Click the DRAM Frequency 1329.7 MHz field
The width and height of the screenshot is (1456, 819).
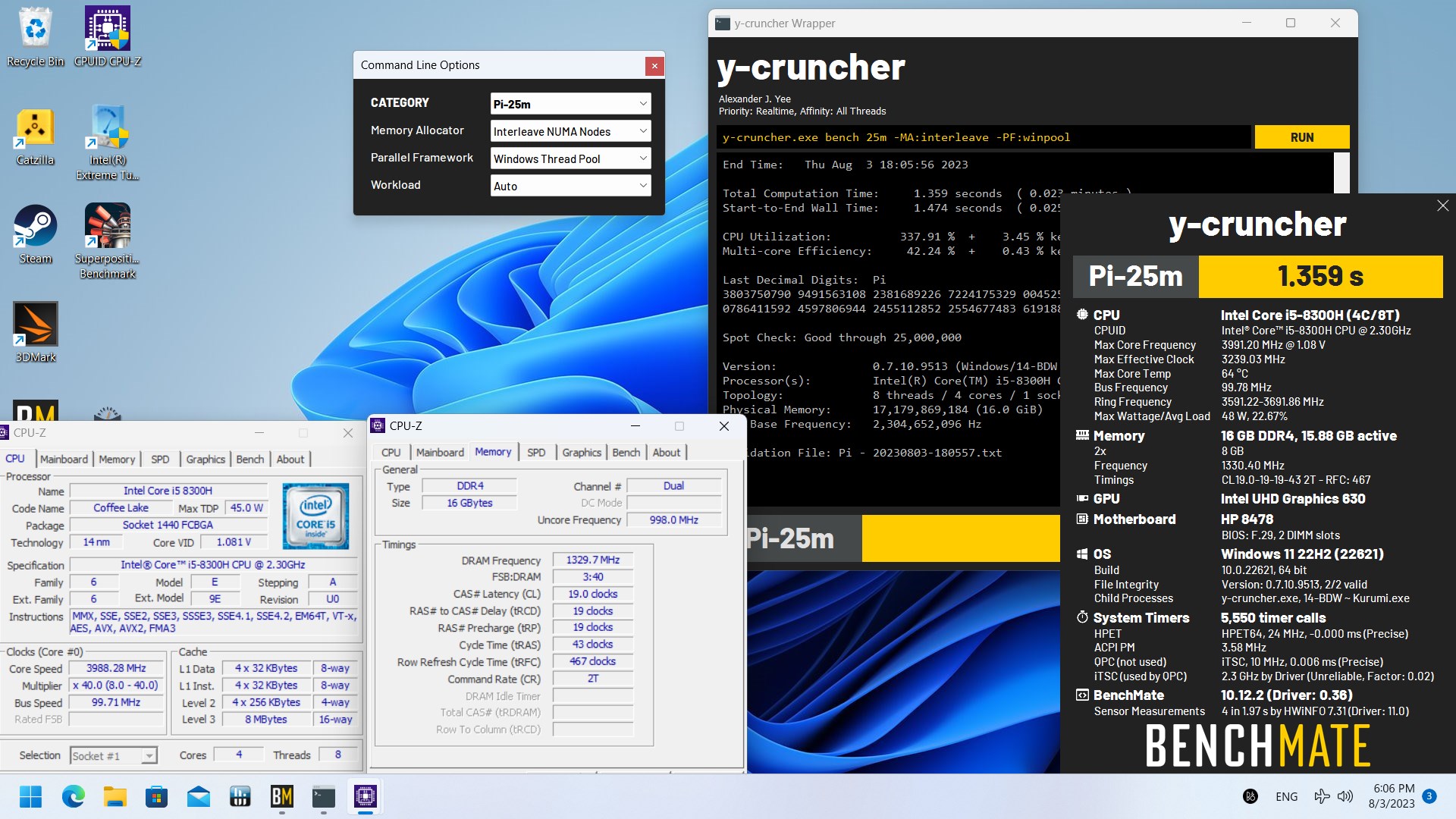[x=593, y=560]
